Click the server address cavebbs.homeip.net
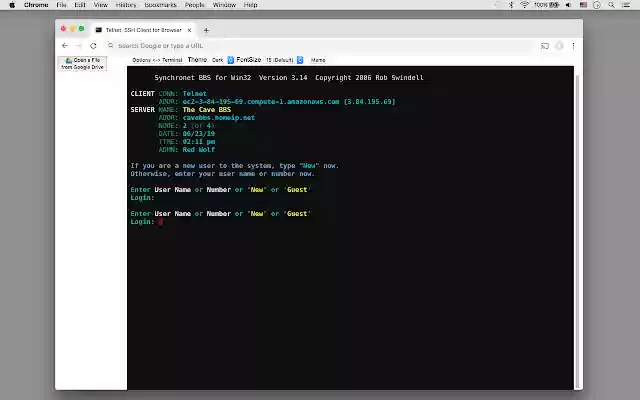Image resolution: width=640 pixels, height=400 pixels. (x=219, y=118)
